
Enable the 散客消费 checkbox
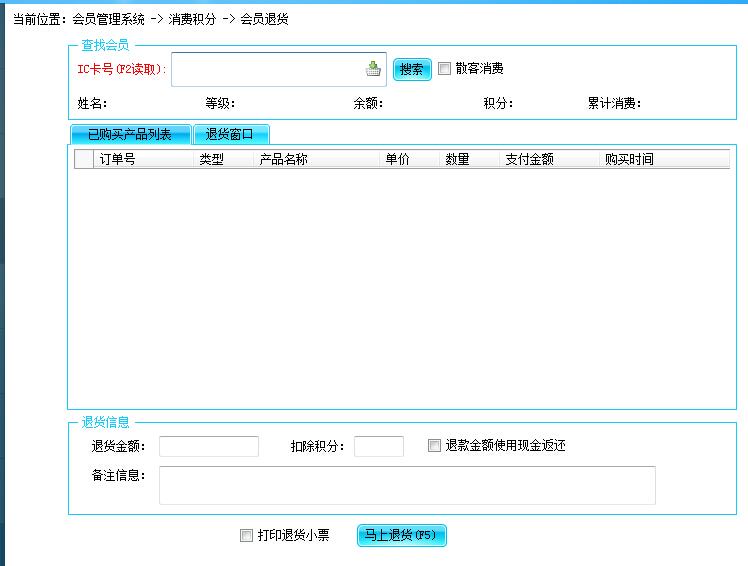445,69
